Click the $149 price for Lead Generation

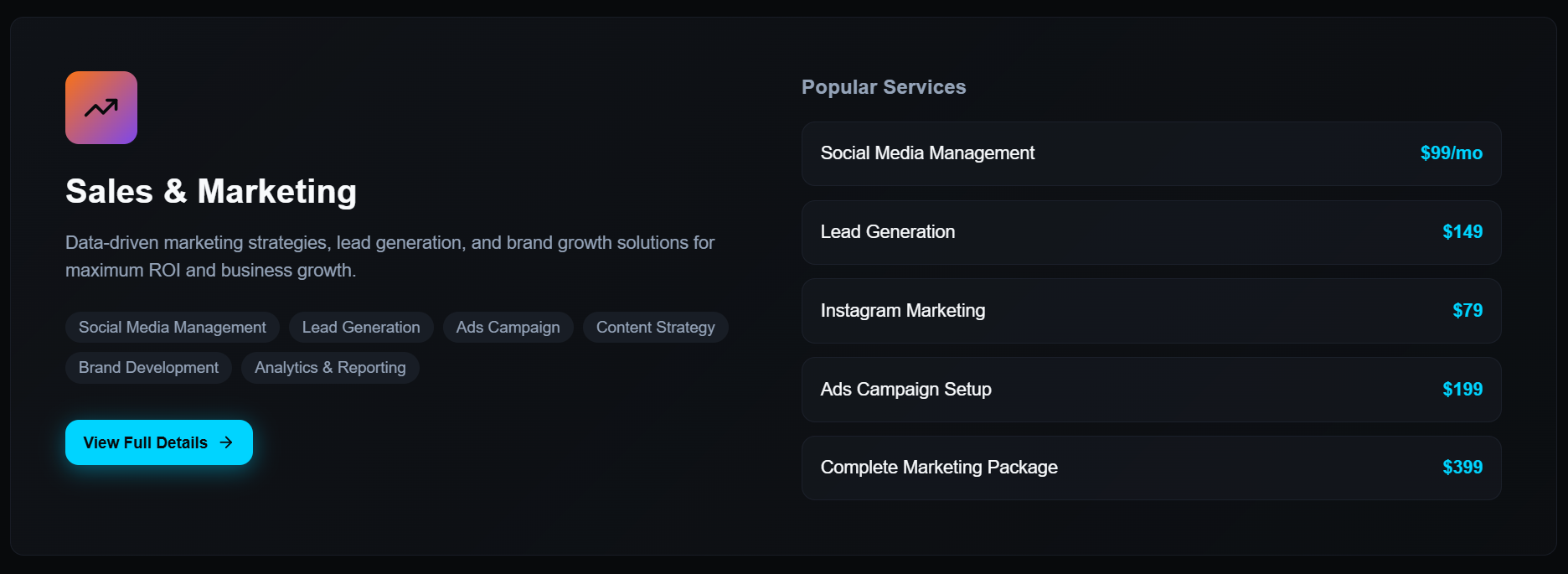pyautogui.click(x=1462, y=232)
